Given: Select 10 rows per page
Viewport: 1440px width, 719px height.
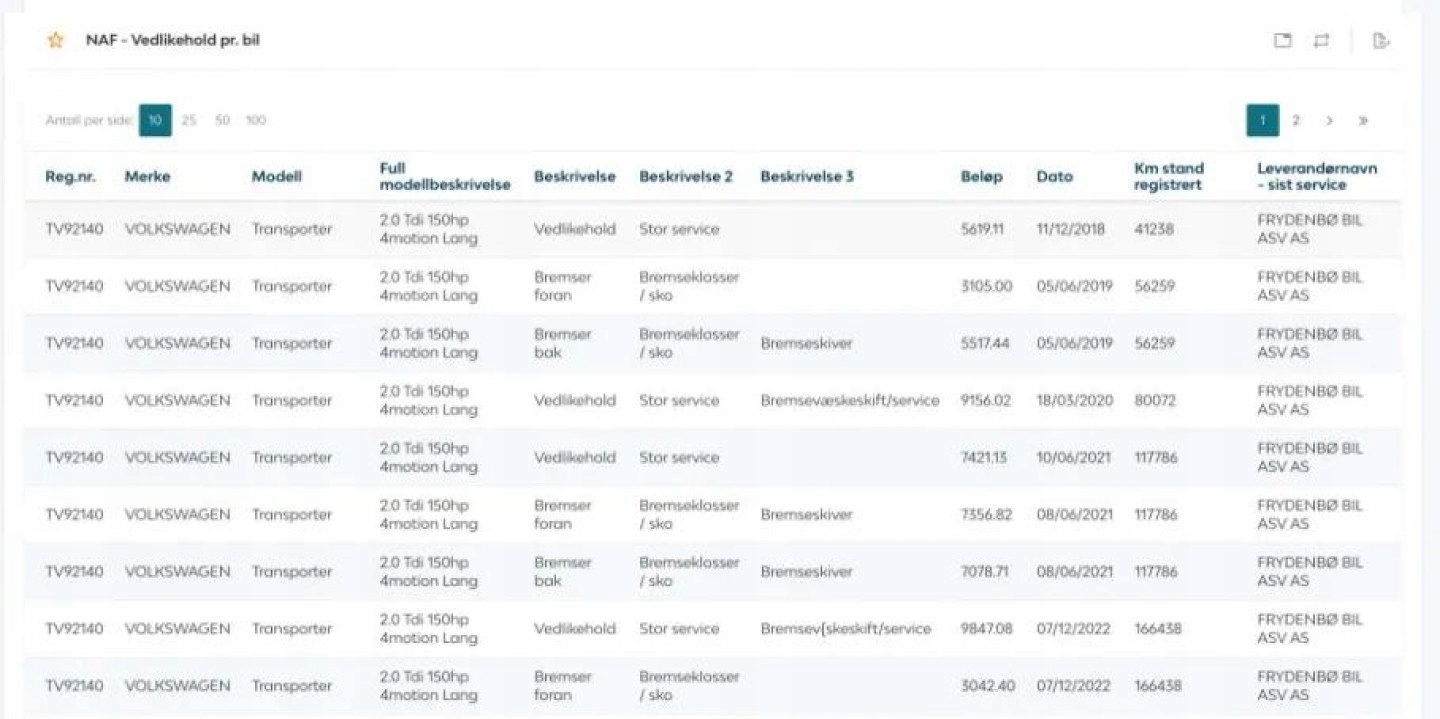Looking at the screenshot, I should [x=155, y=120].
